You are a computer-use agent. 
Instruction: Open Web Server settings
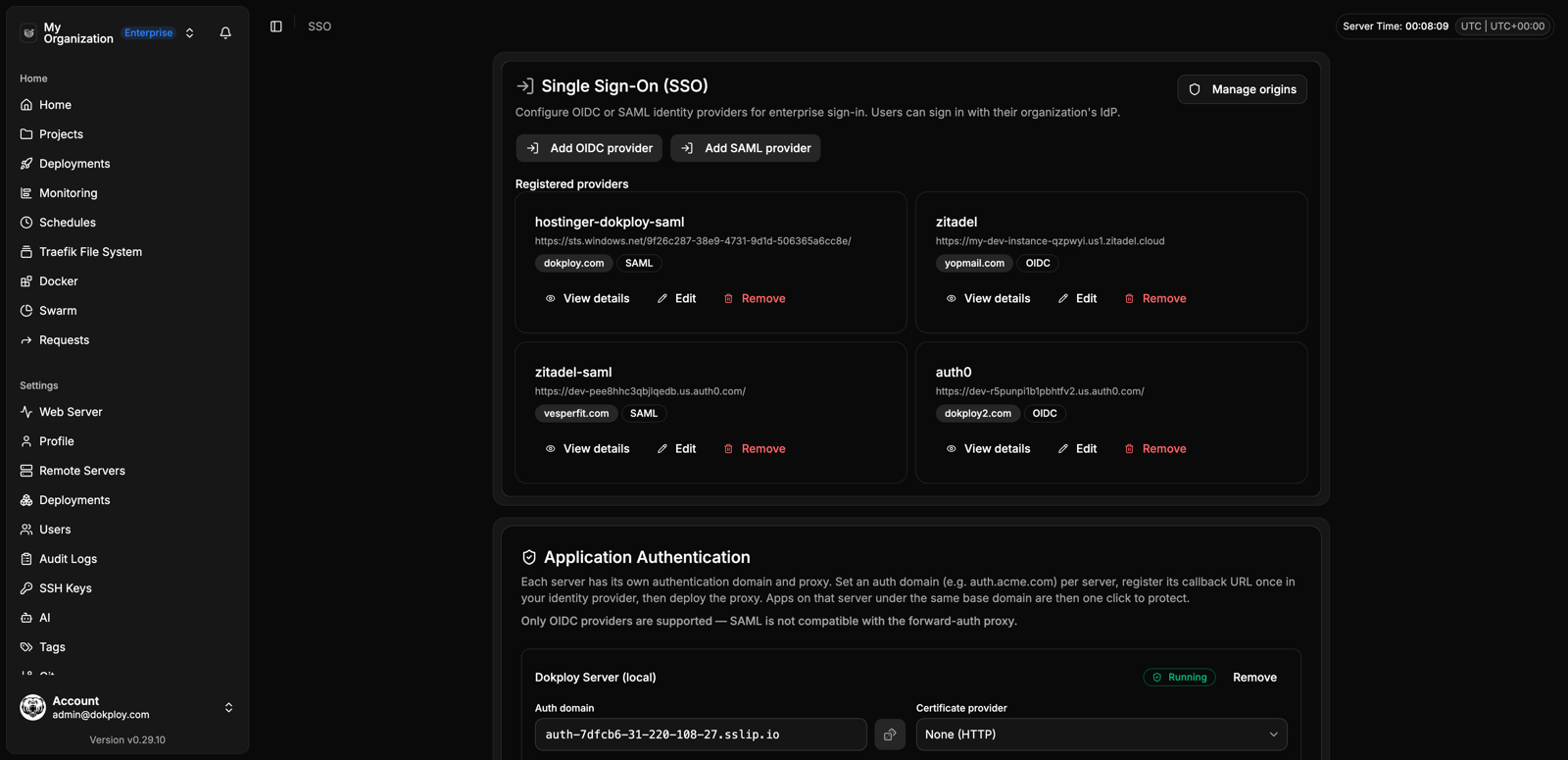coord(127,412)
